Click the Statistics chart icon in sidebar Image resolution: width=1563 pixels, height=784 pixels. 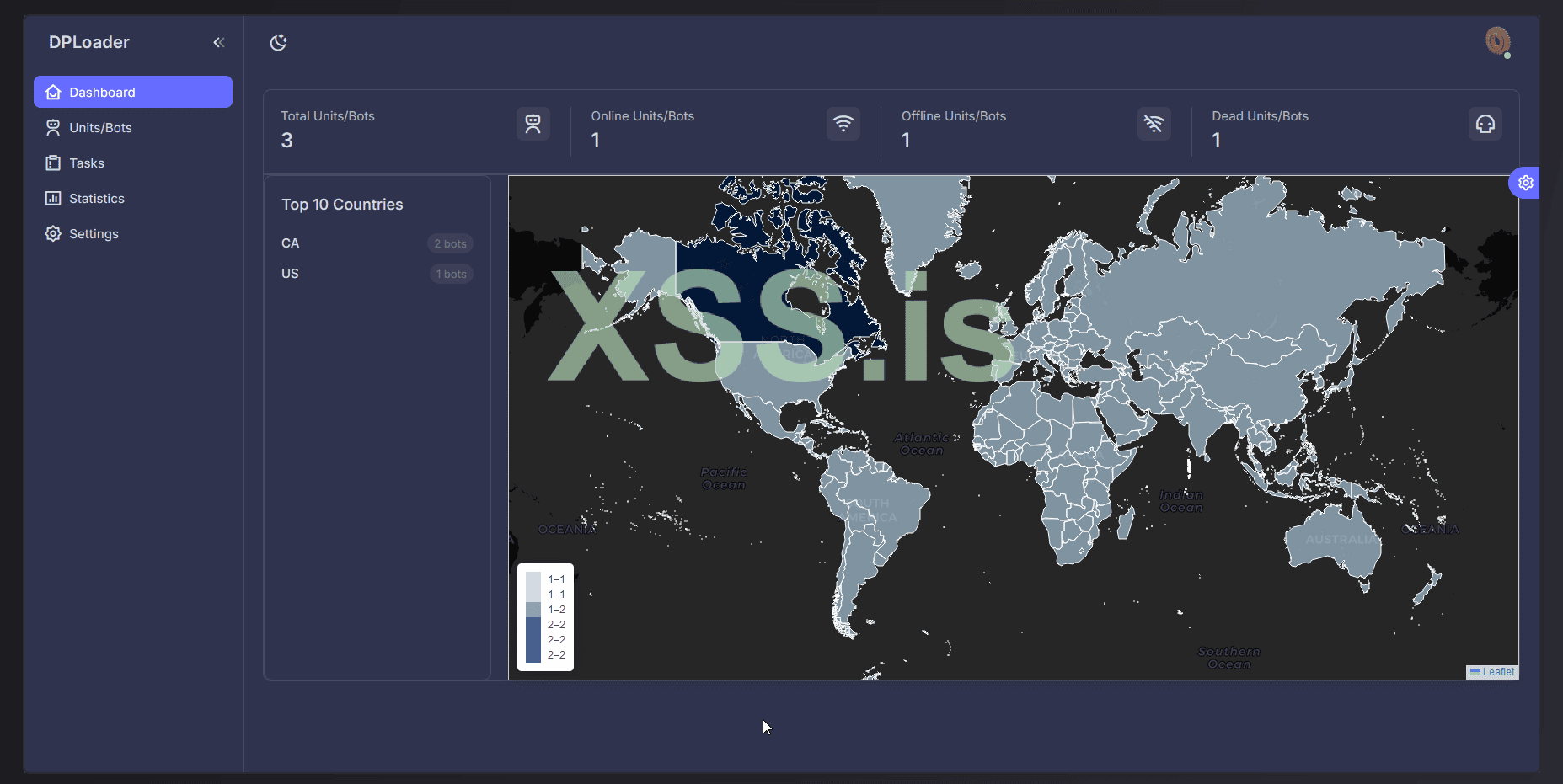pos(53,199)
